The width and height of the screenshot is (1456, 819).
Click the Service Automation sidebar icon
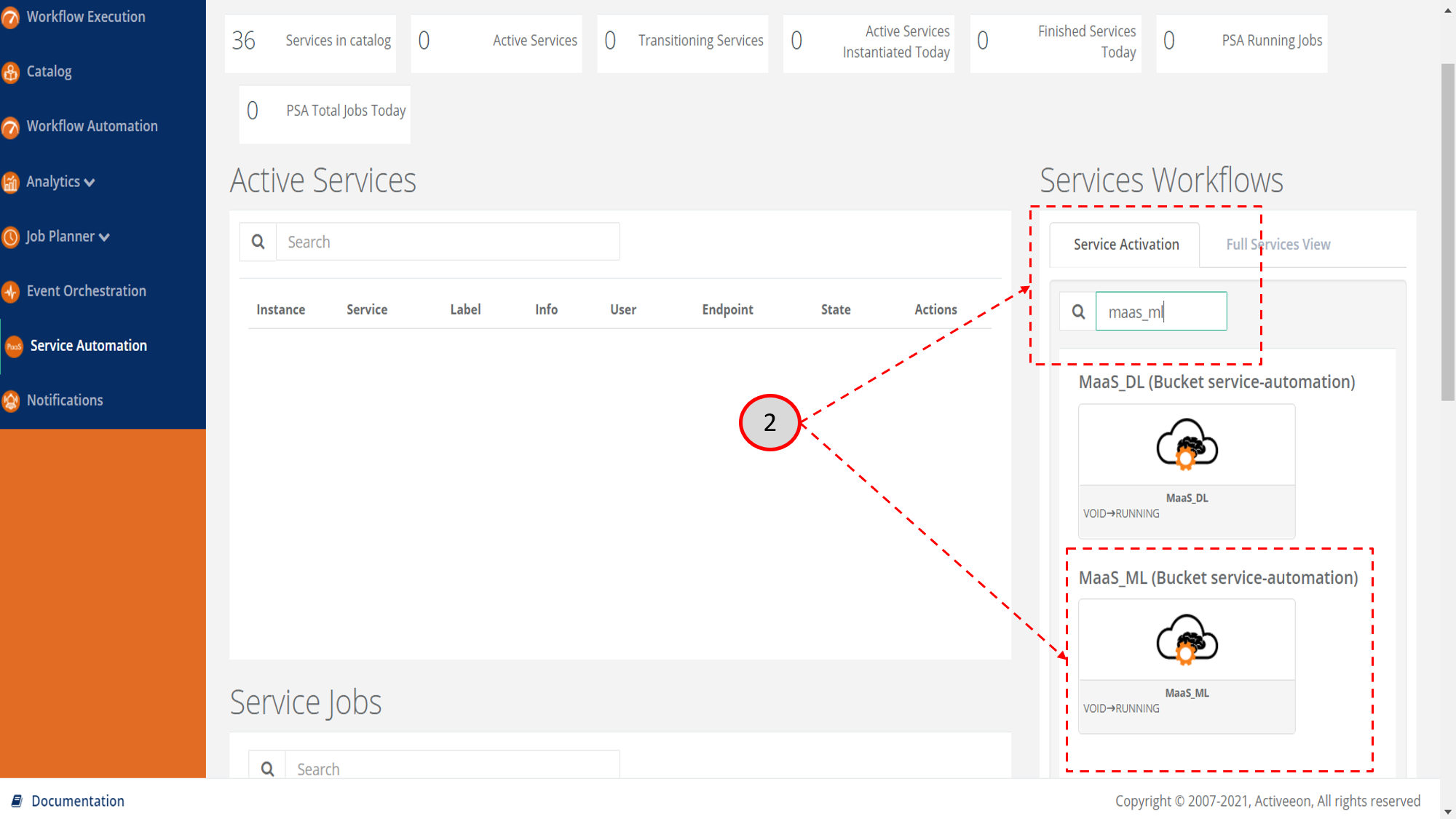point(13,344)
